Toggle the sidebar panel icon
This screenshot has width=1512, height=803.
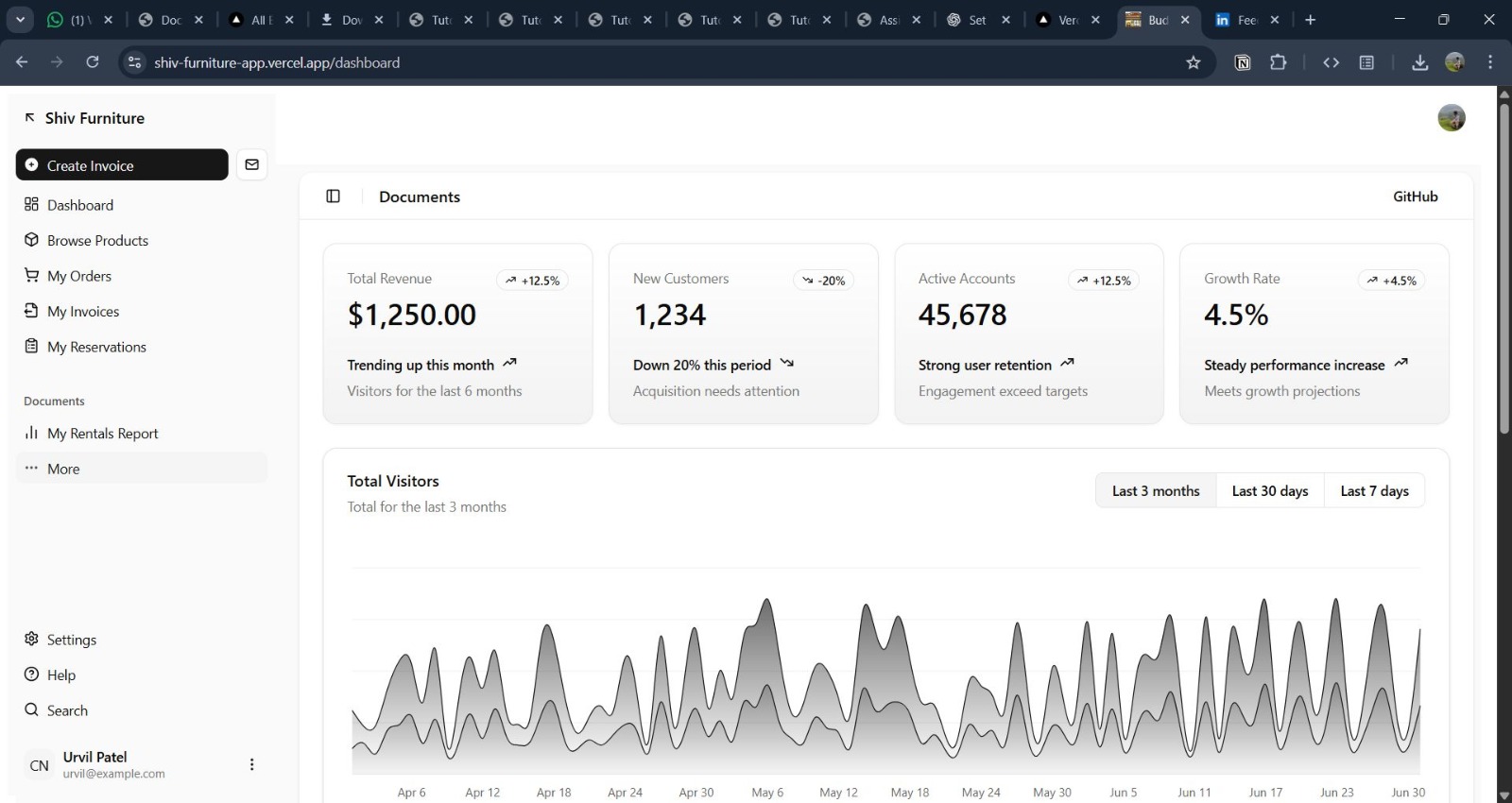(x=333, y=196)
